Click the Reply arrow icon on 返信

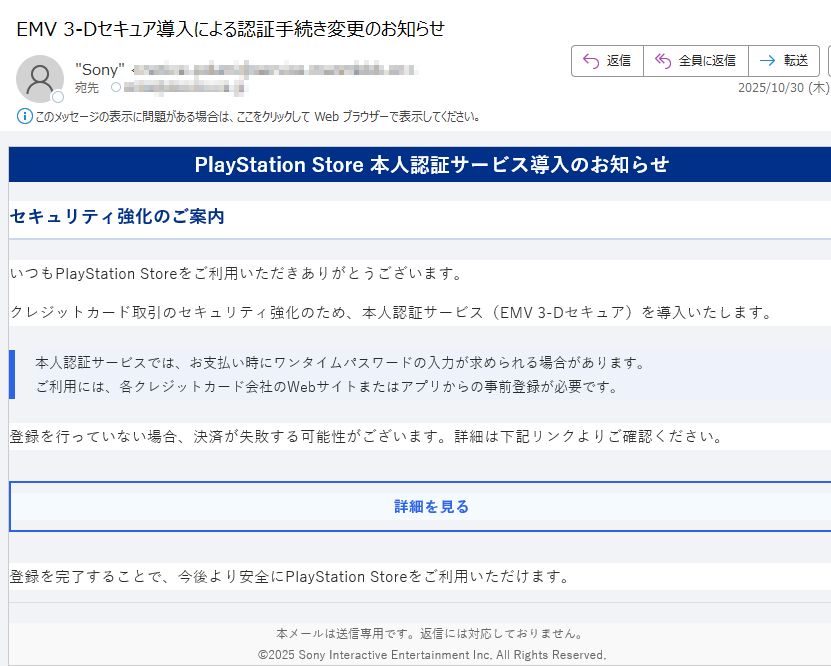click(x=589, y=60)
